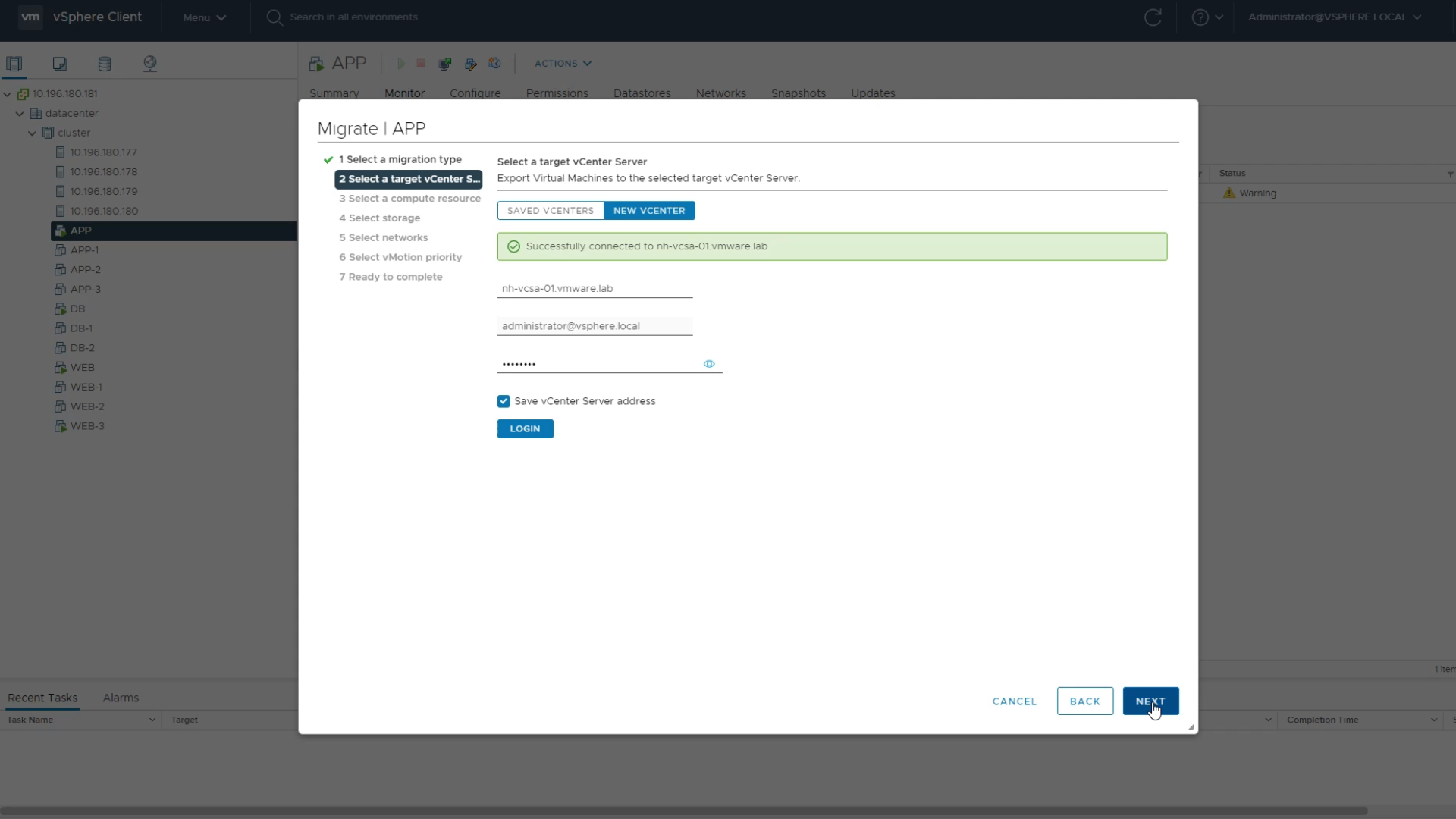Click the refresh icon in top bar

tap(1153, 17)
